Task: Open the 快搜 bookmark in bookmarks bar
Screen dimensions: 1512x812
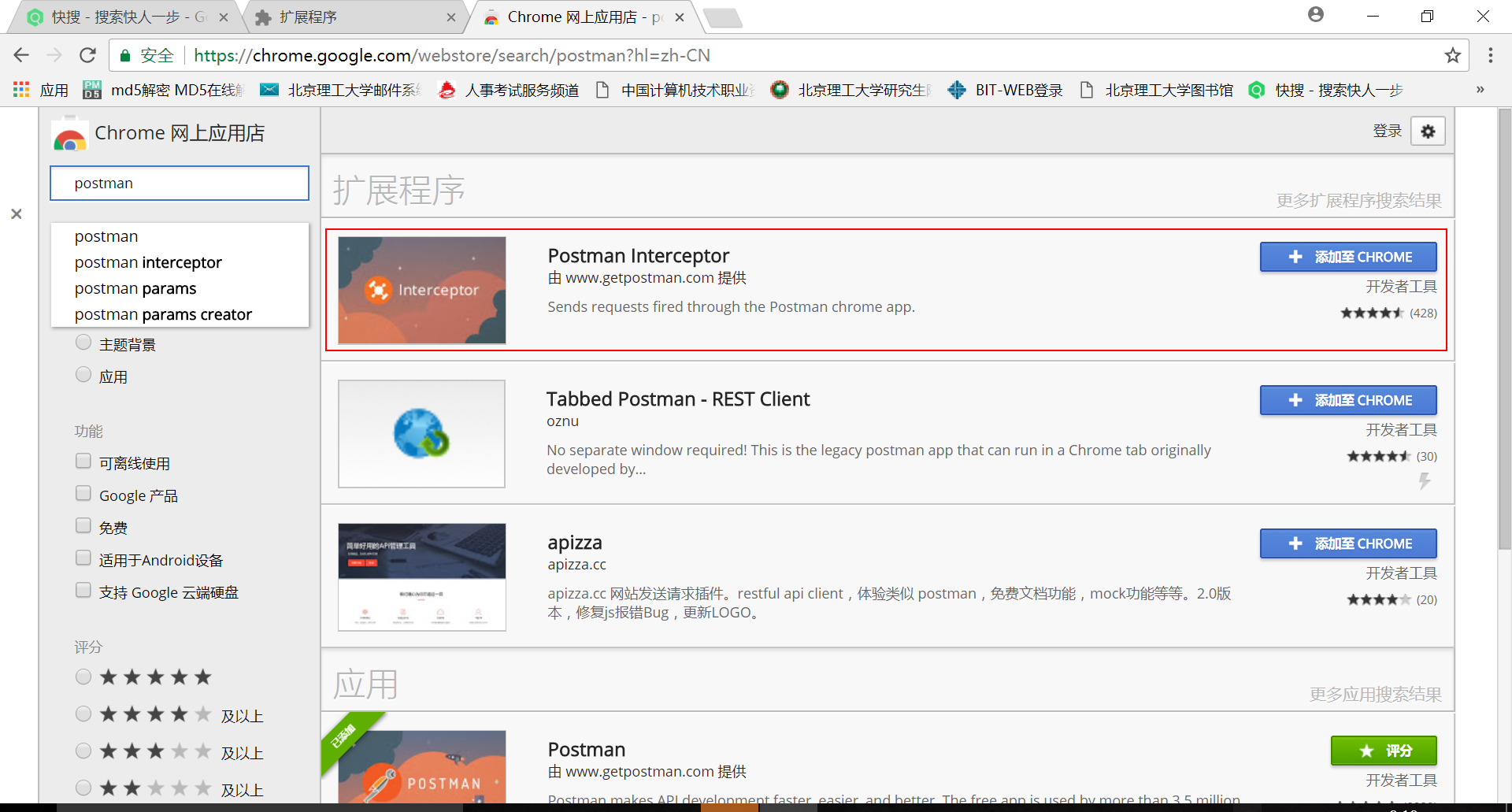Action: click(1326, 90)
